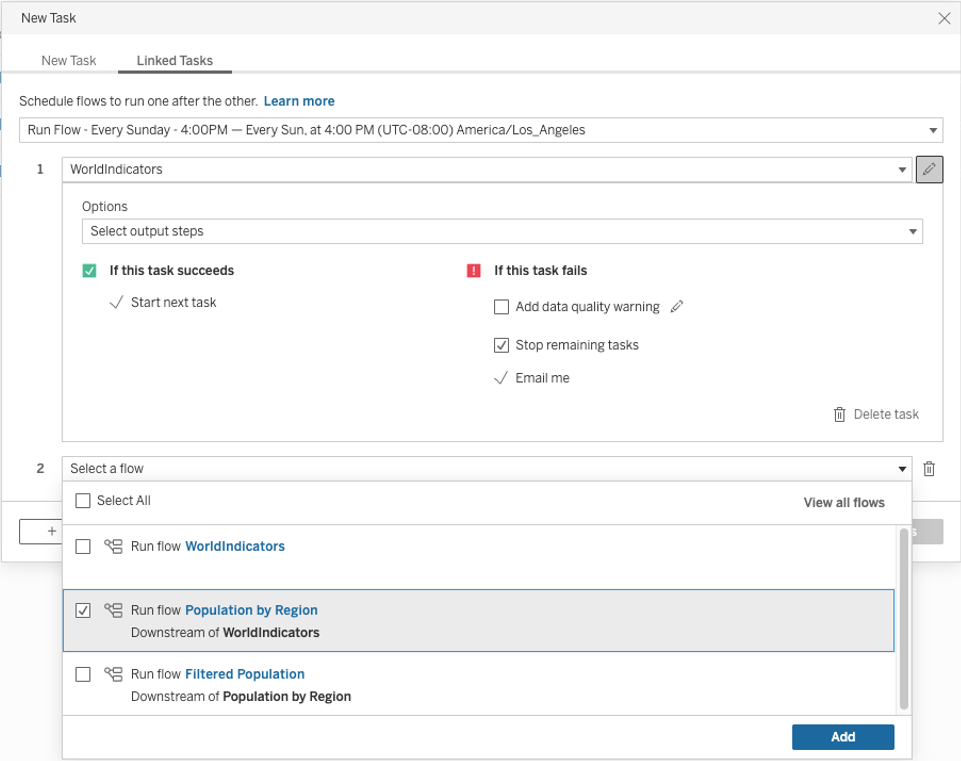Click Downstream of Population by Region text
961x761 pixels.
[241, 697]
